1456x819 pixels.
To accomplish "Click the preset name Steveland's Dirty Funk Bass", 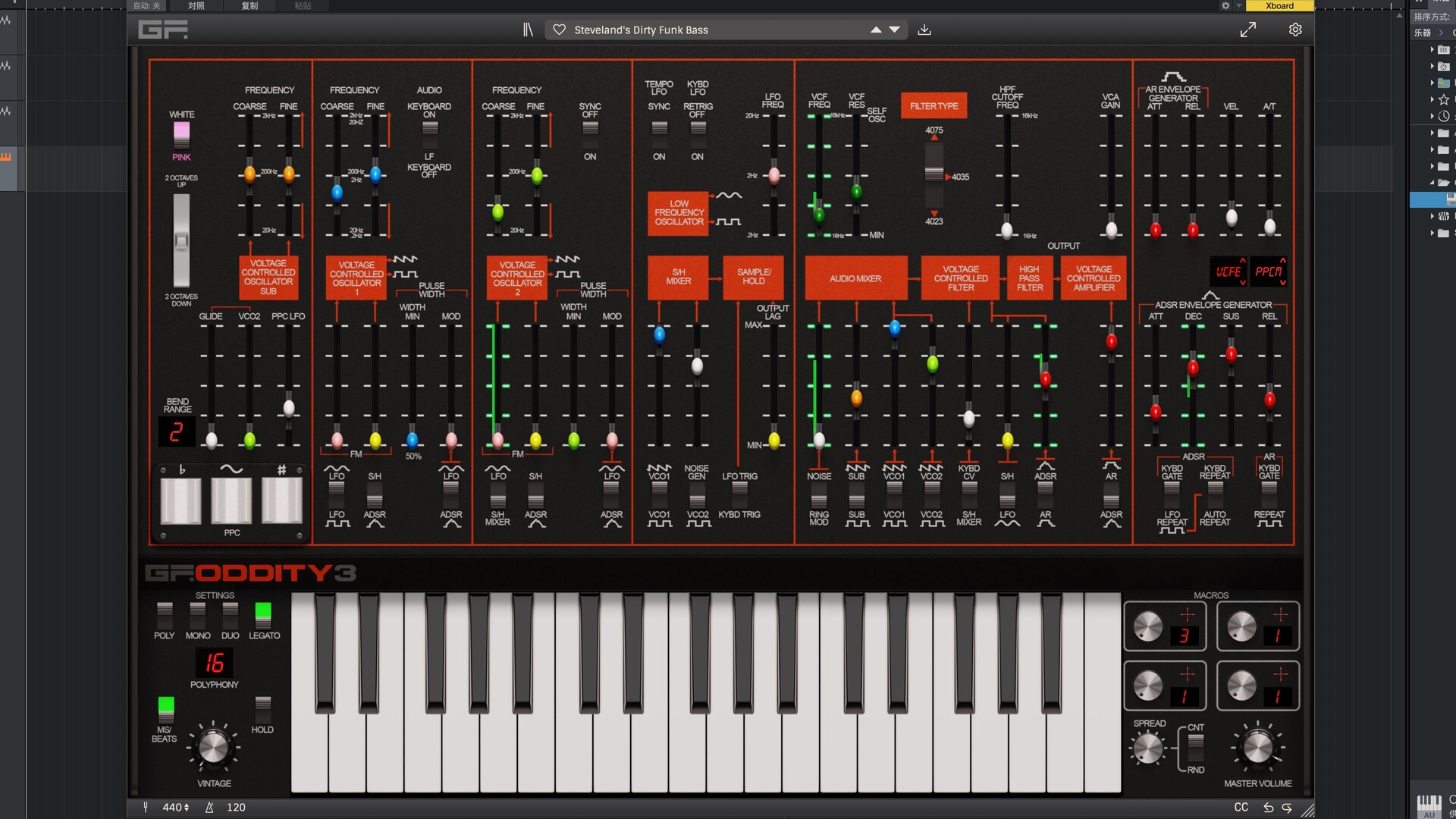I will (641, 30).
